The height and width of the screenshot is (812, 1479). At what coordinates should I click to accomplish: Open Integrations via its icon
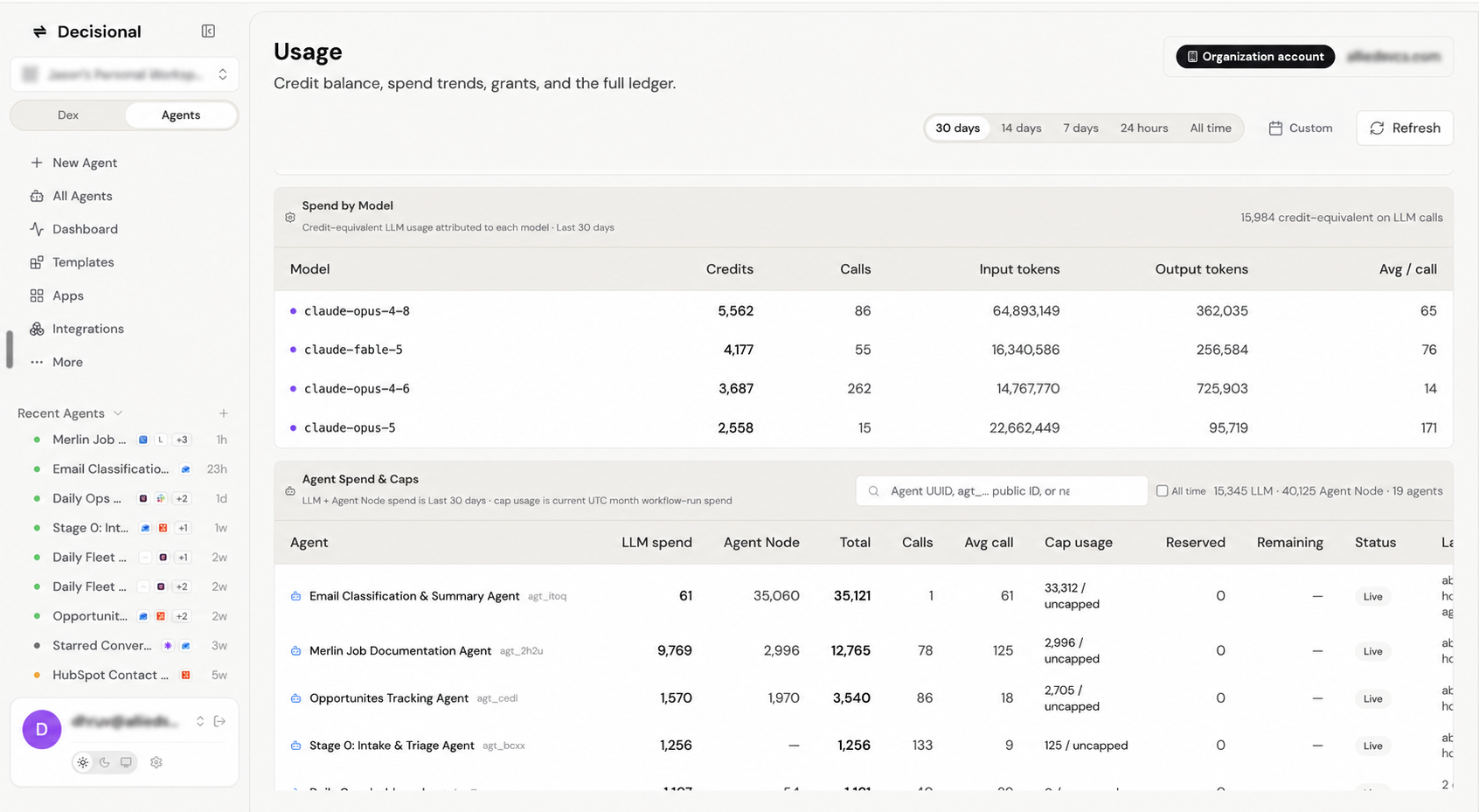tap(37, 329)
